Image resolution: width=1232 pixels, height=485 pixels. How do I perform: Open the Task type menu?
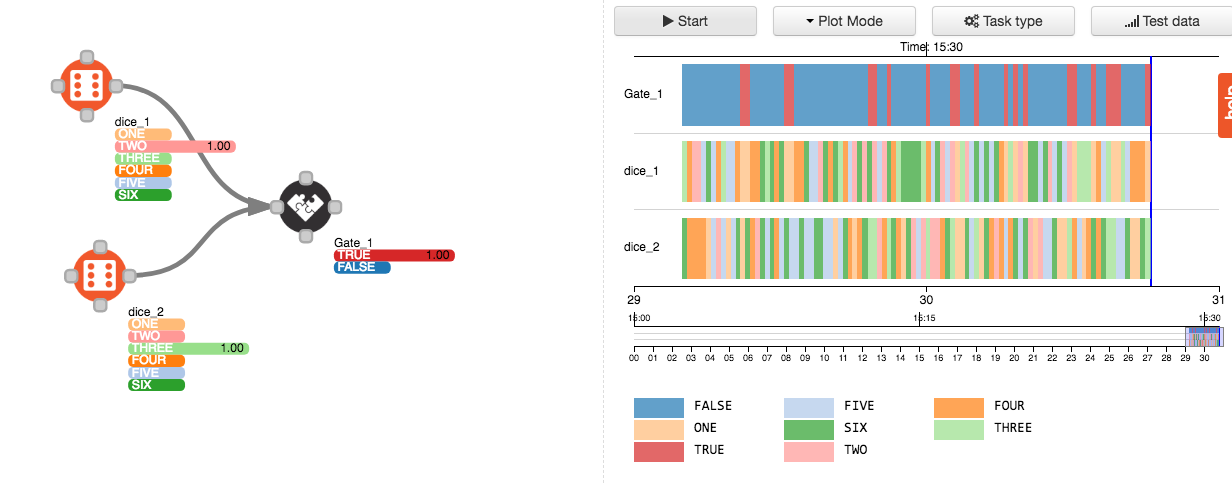coord(1003,21)
